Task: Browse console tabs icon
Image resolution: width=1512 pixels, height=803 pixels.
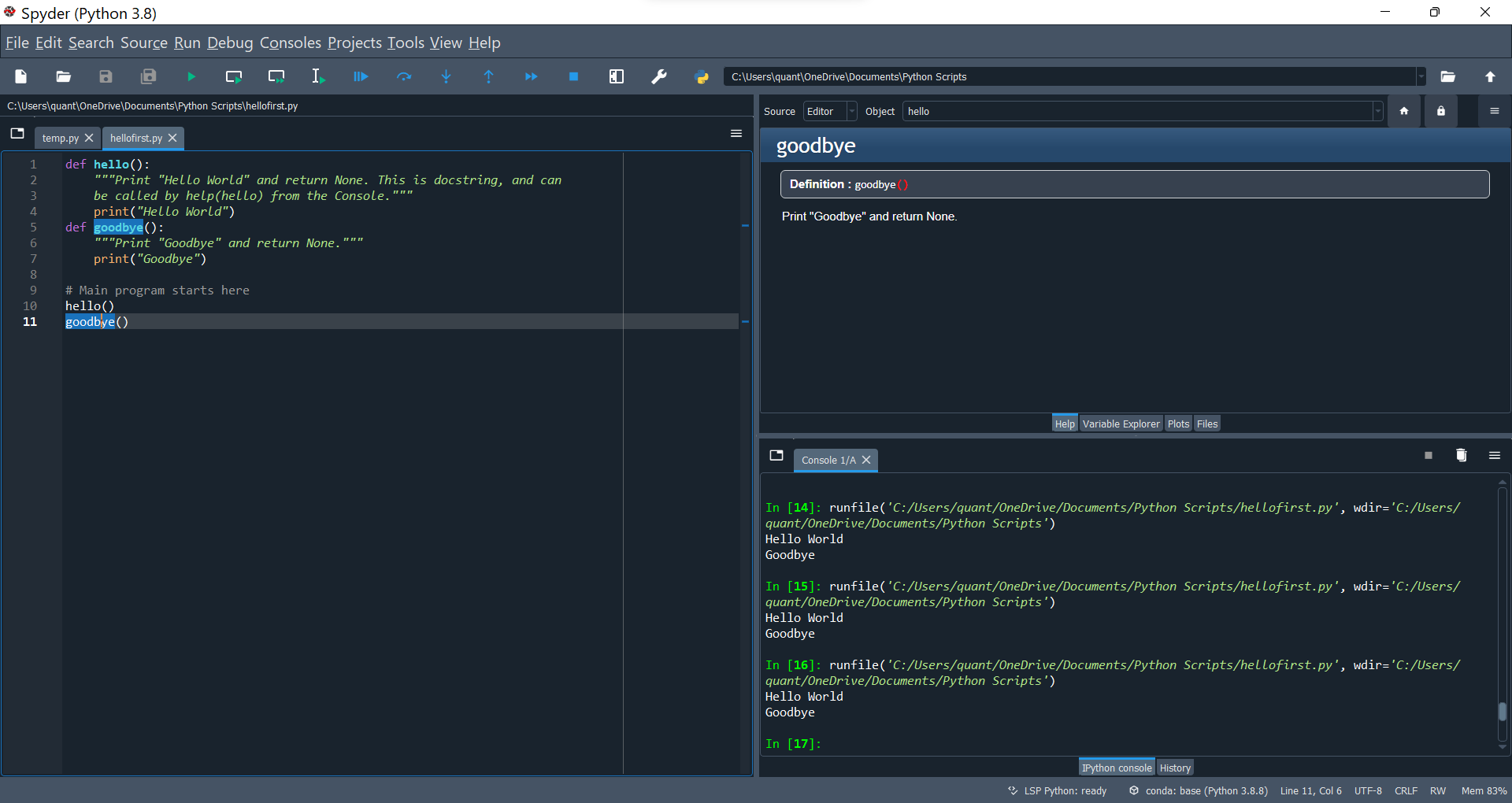Action: point(776,455)
